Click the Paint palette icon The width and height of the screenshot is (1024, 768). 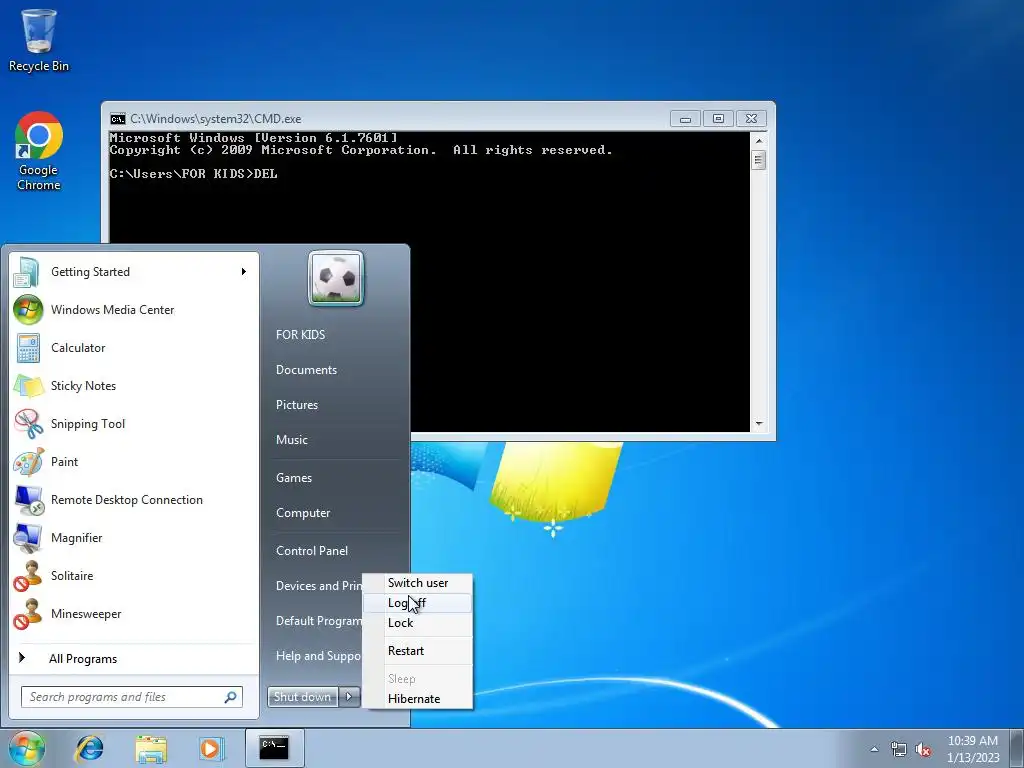click(28, 462)
